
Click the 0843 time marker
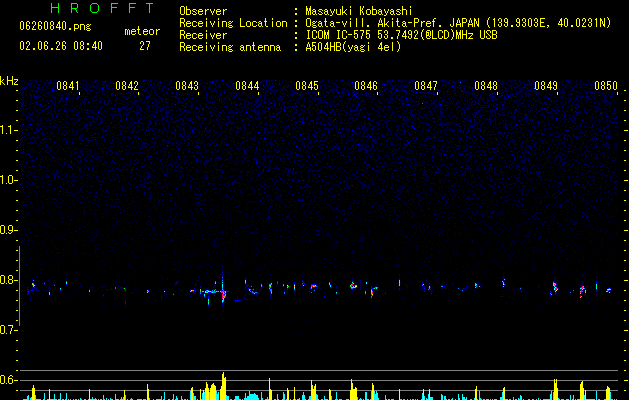(x=187, y=86)
